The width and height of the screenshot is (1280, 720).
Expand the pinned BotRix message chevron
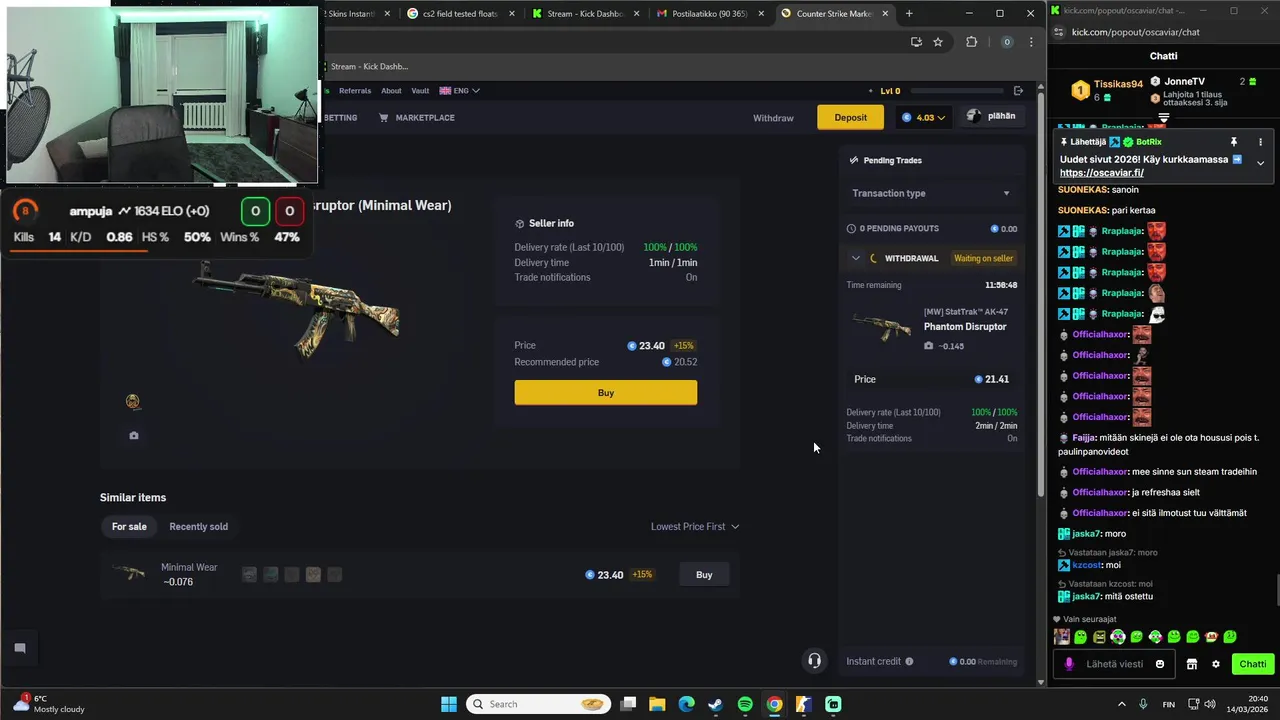(1260, 163)
